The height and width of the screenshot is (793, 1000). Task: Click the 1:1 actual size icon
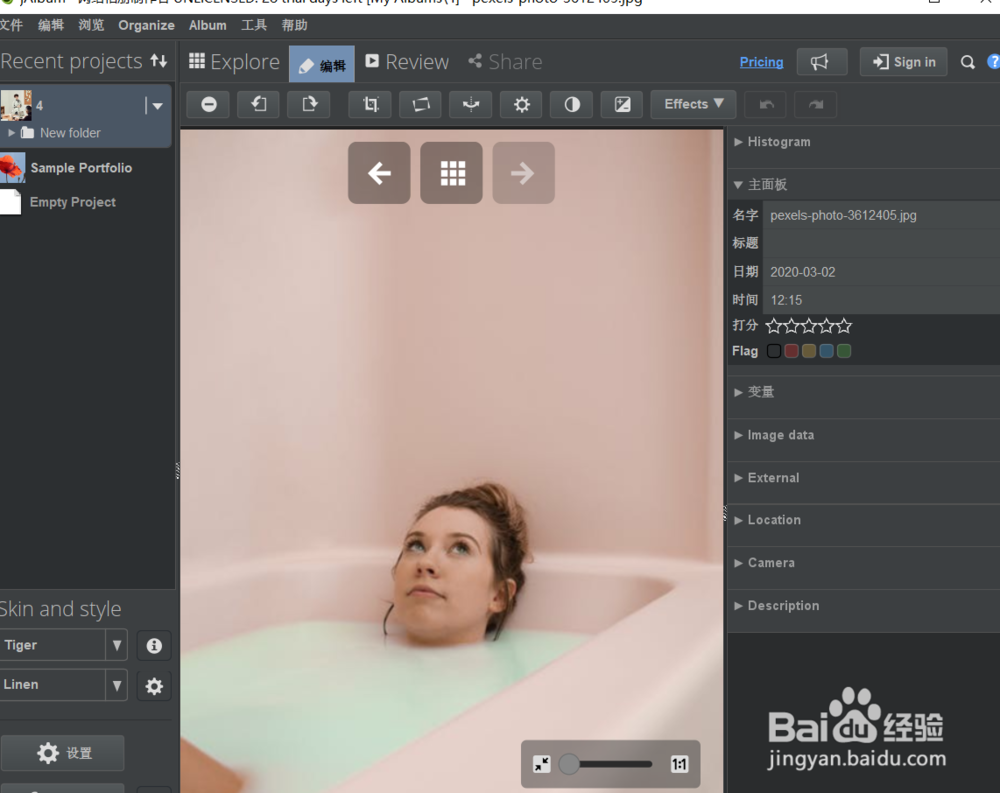click(x=679, y=764)
